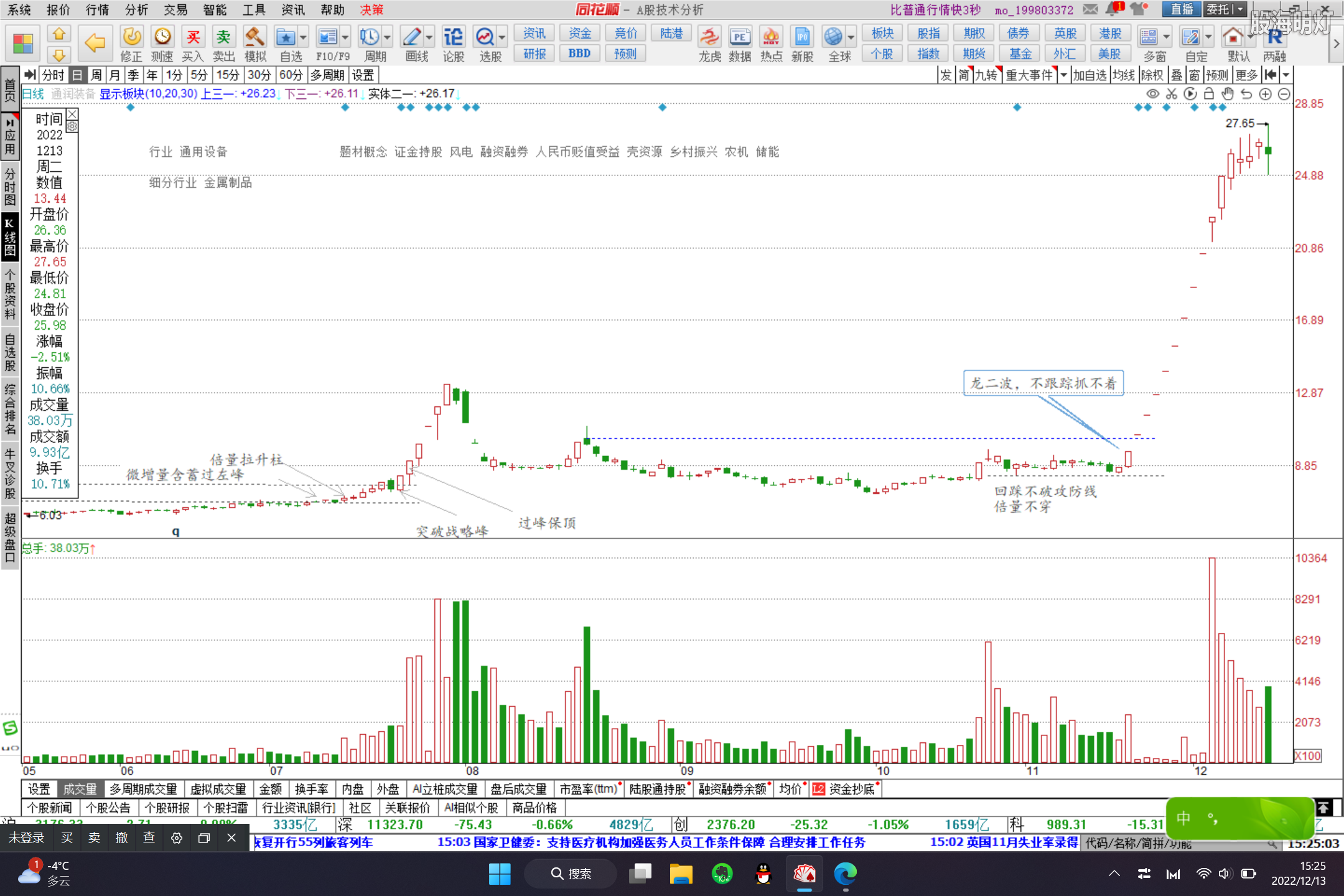This screenshot has width=1344, height=896.
Task: Click the 港股 button
Action: point(1110,34)
